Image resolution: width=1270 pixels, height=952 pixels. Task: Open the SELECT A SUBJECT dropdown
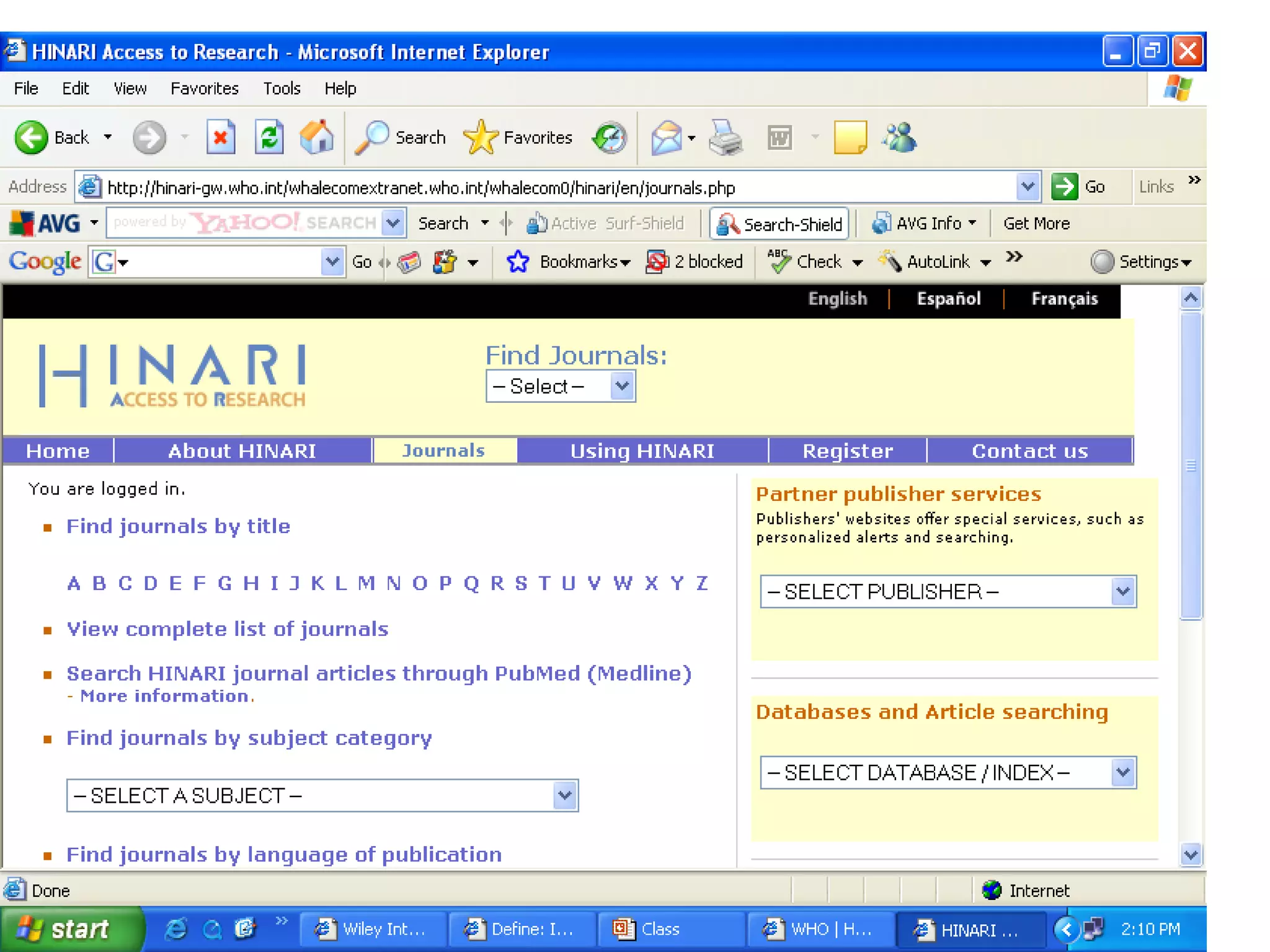point(322,796)
